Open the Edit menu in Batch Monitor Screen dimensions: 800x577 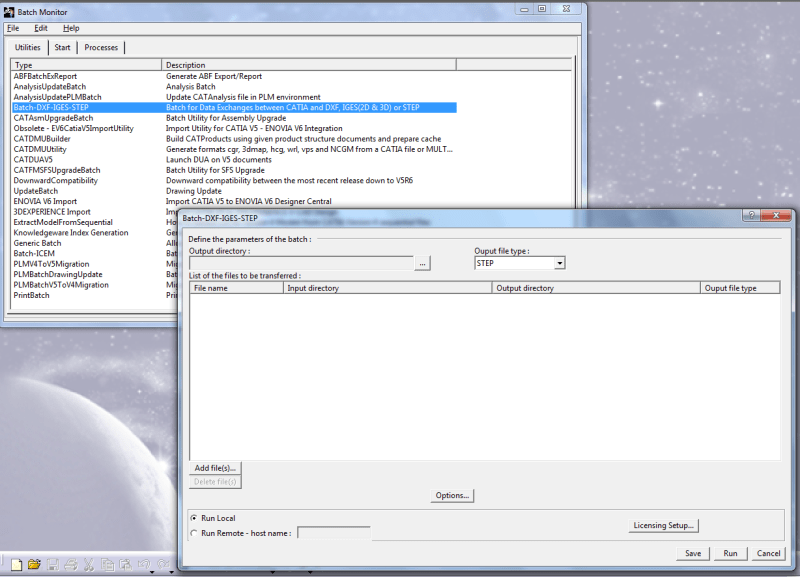coord(41,28)
